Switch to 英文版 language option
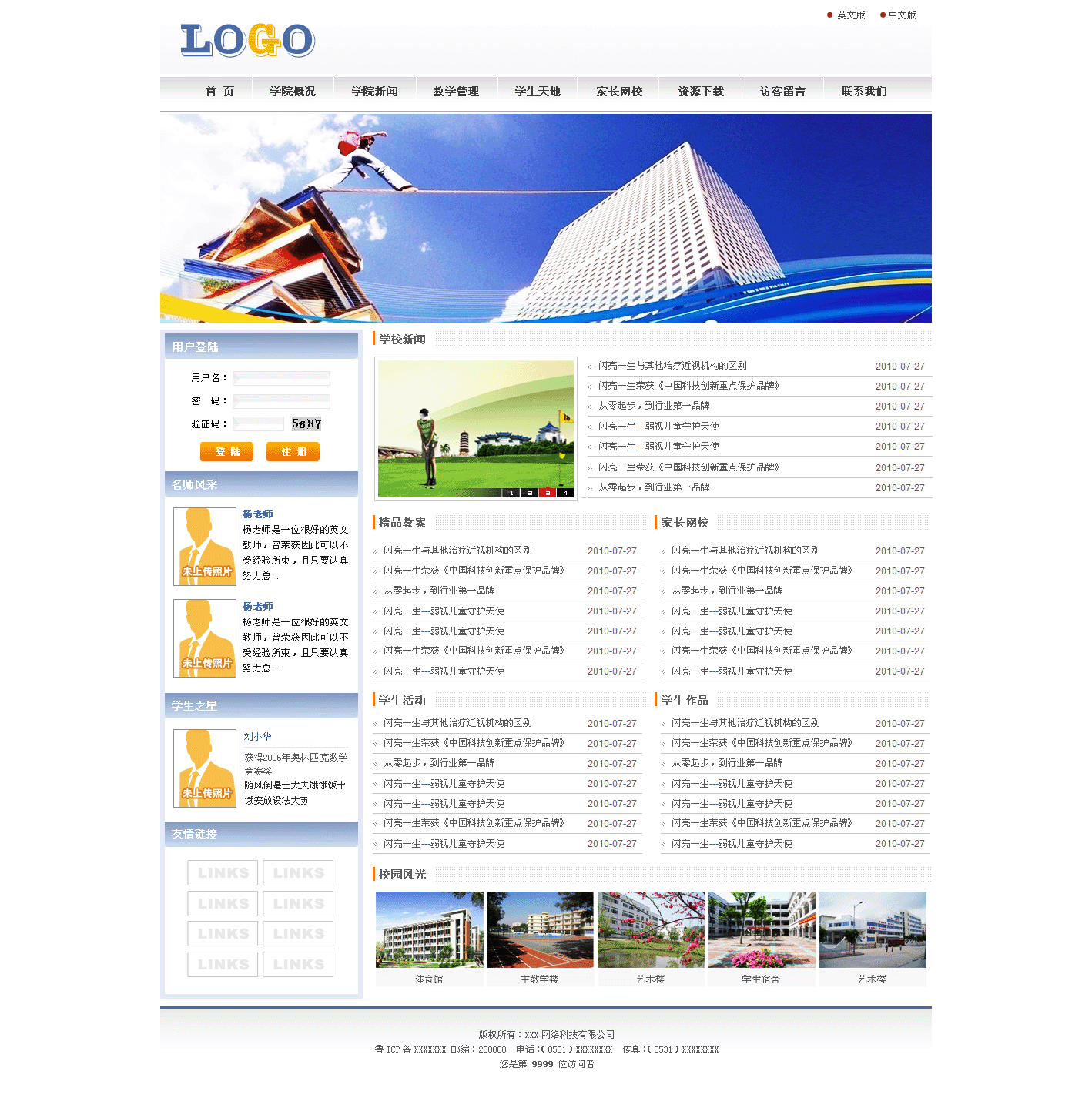 coord(850,15)
